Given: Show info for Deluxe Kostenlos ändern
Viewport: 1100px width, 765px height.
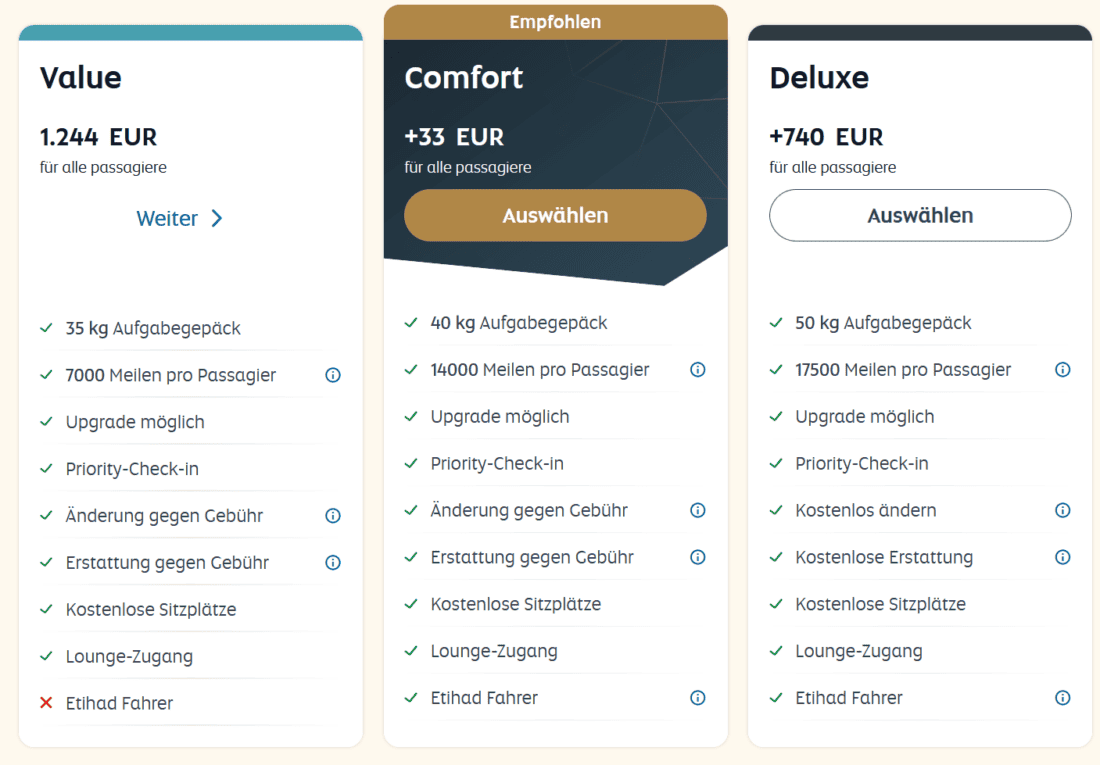Looking at the screenshot, I should coord(1063,510).
